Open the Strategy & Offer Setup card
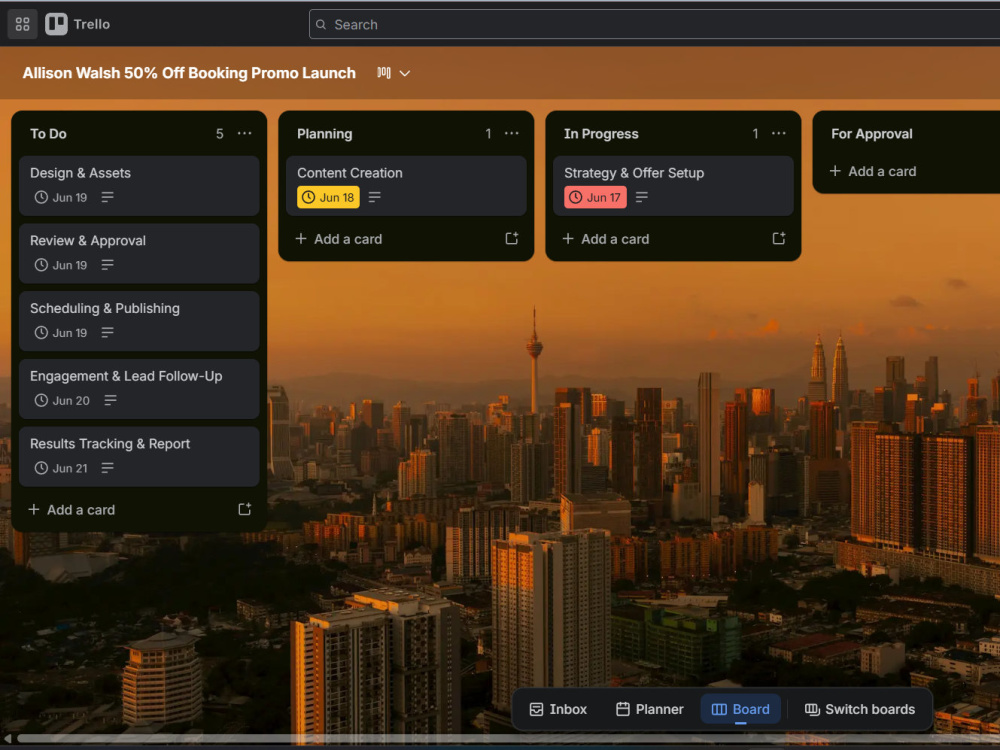Image resolution: width=1000 pixels, height=750 pixels. pyautogui.click(x=673, y=186)
